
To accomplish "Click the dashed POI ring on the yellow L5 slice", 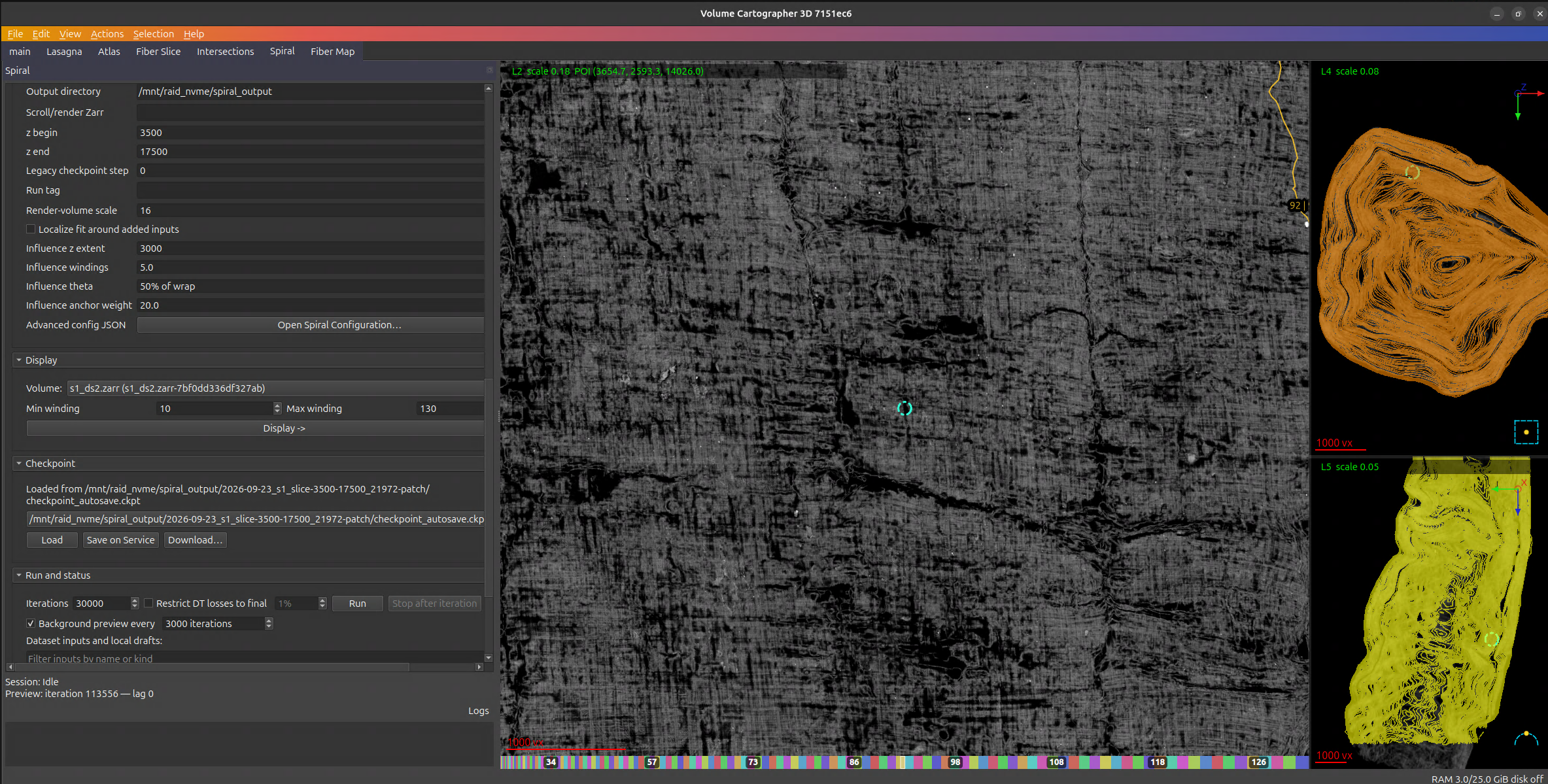I will click(1491, 639).
